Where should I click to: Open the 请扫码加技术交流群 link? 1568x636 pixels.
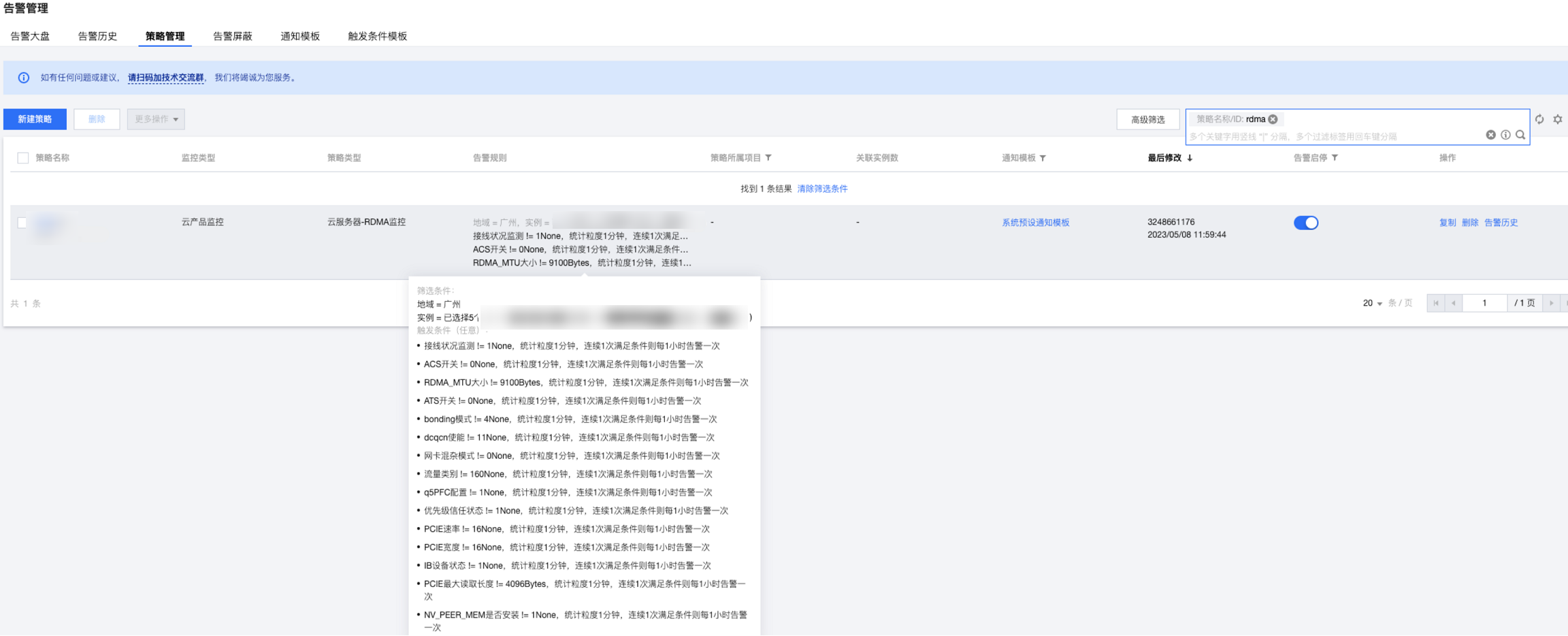166,78
